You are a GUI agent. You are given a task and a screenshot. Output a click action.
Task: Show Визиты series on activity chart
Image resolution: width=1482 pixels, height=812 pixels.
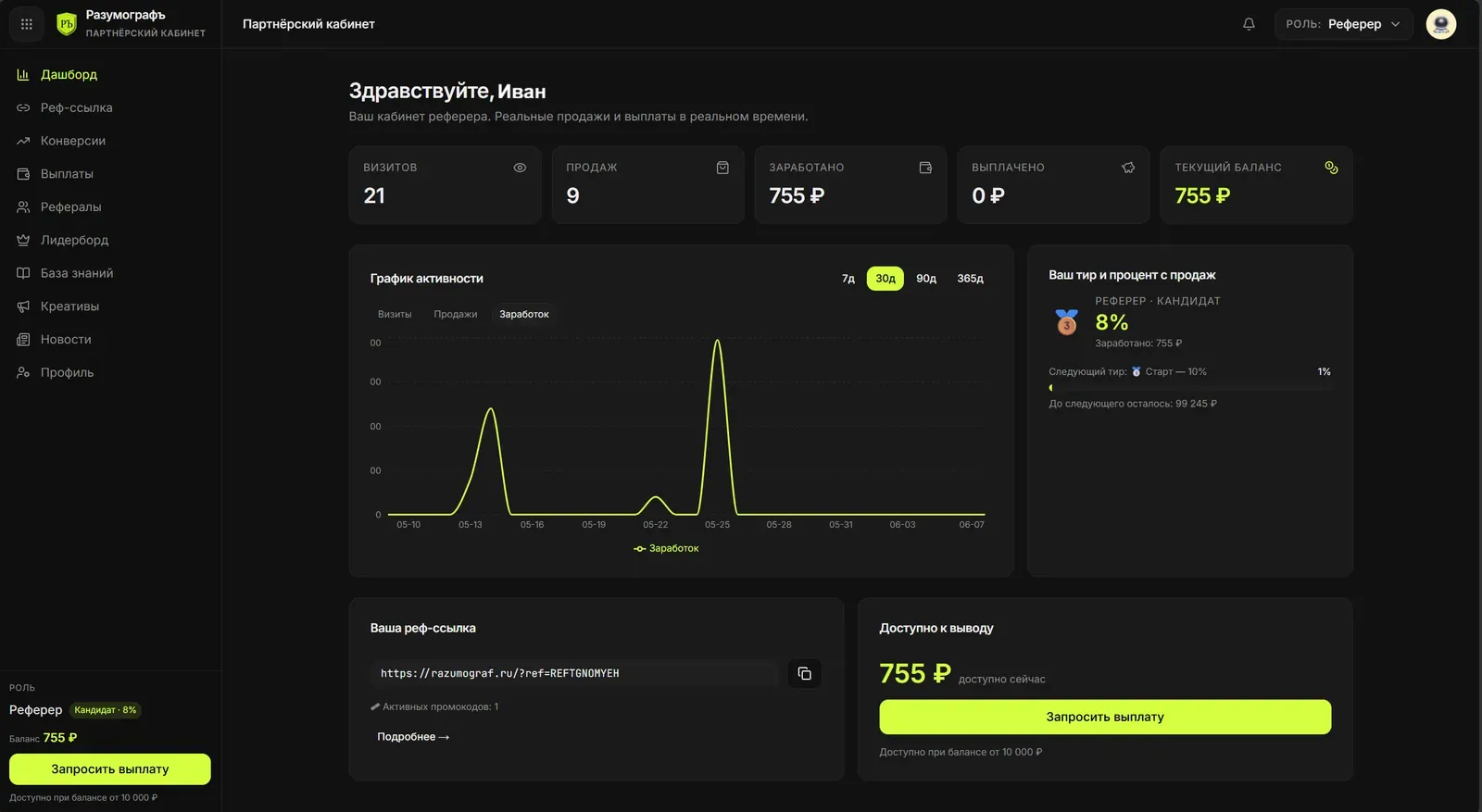[395, 314]
